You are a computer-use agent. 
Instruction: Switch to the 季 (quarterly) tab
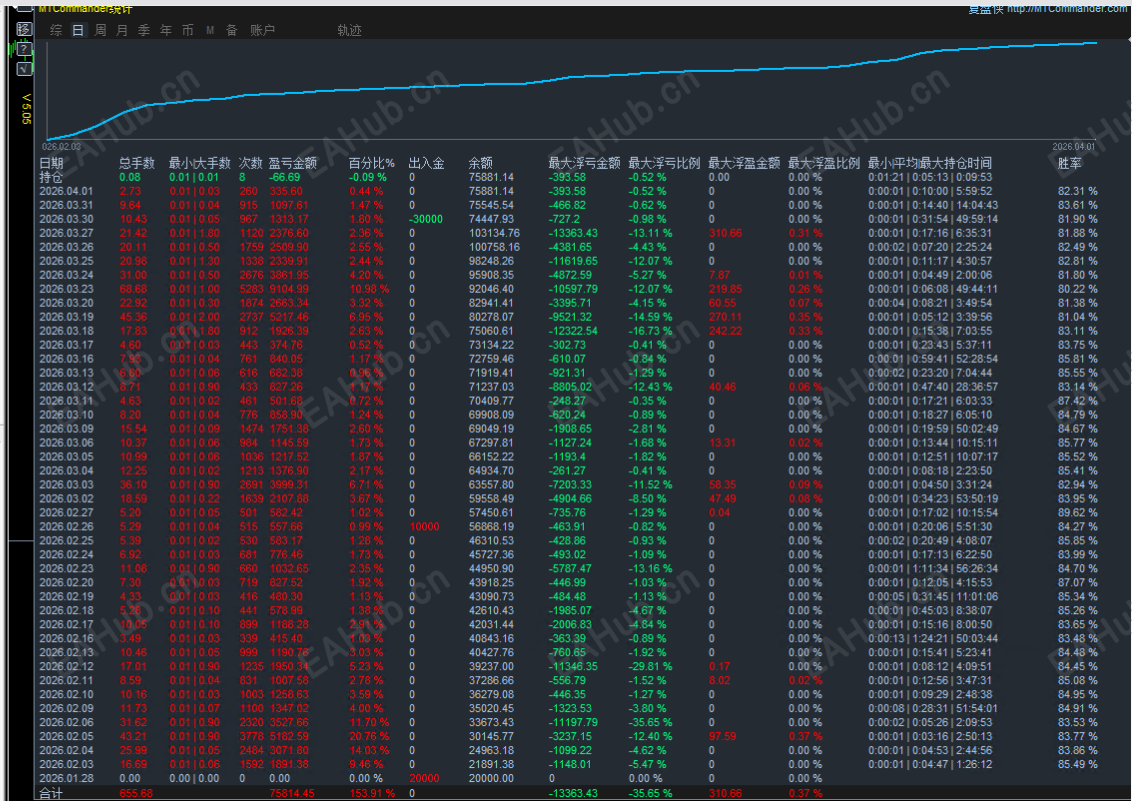click(x=144, y=30)
